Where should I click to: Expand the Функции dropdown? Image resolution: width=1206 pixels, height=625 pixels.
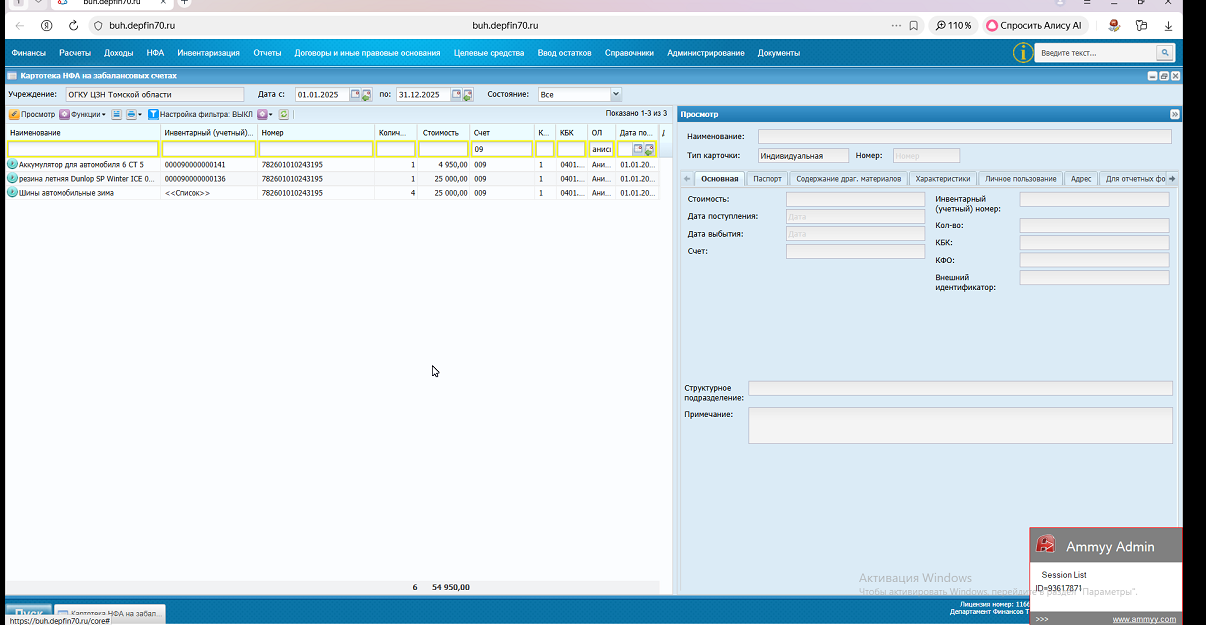click(83, 114)
